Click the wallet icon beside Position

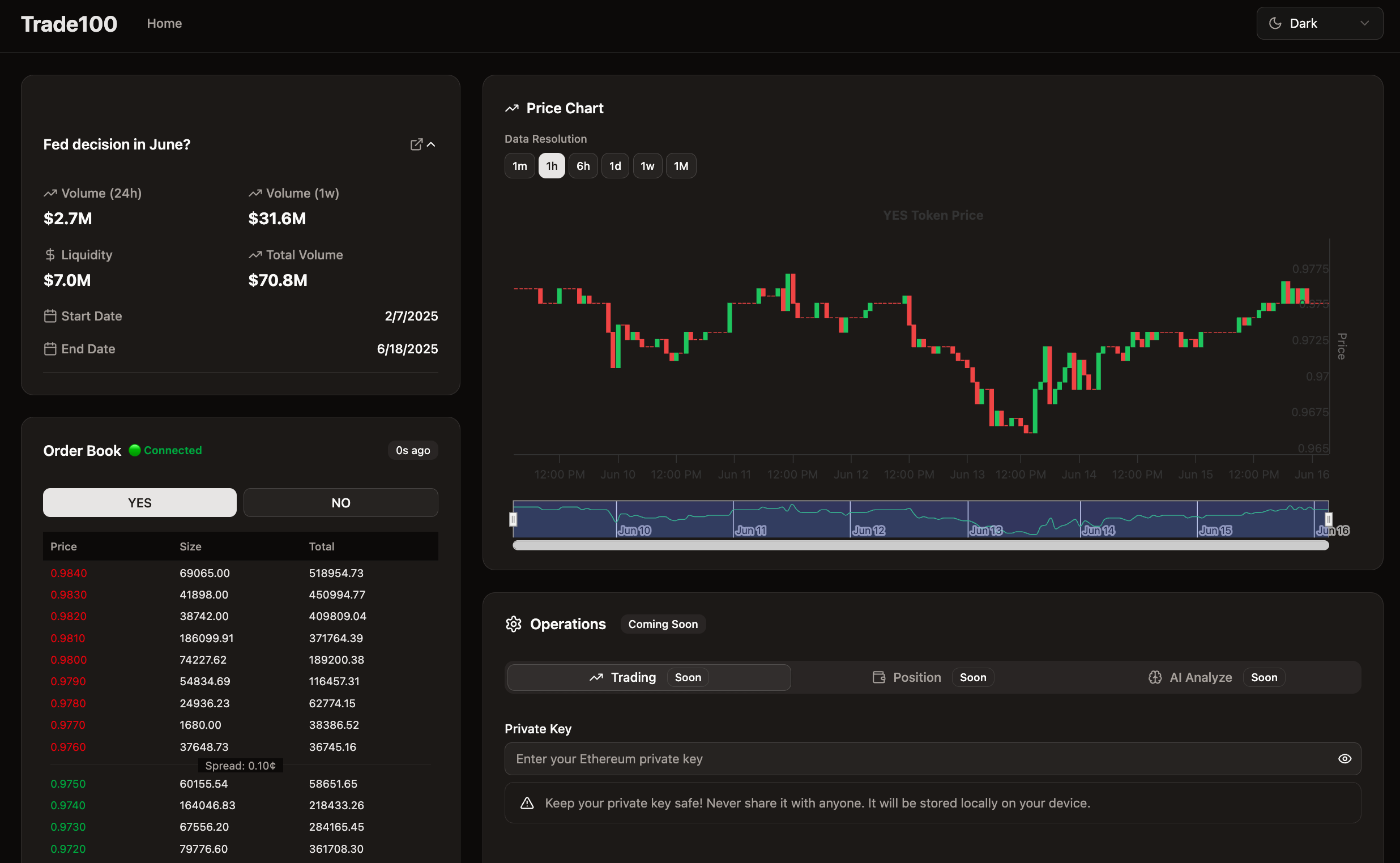879,677
